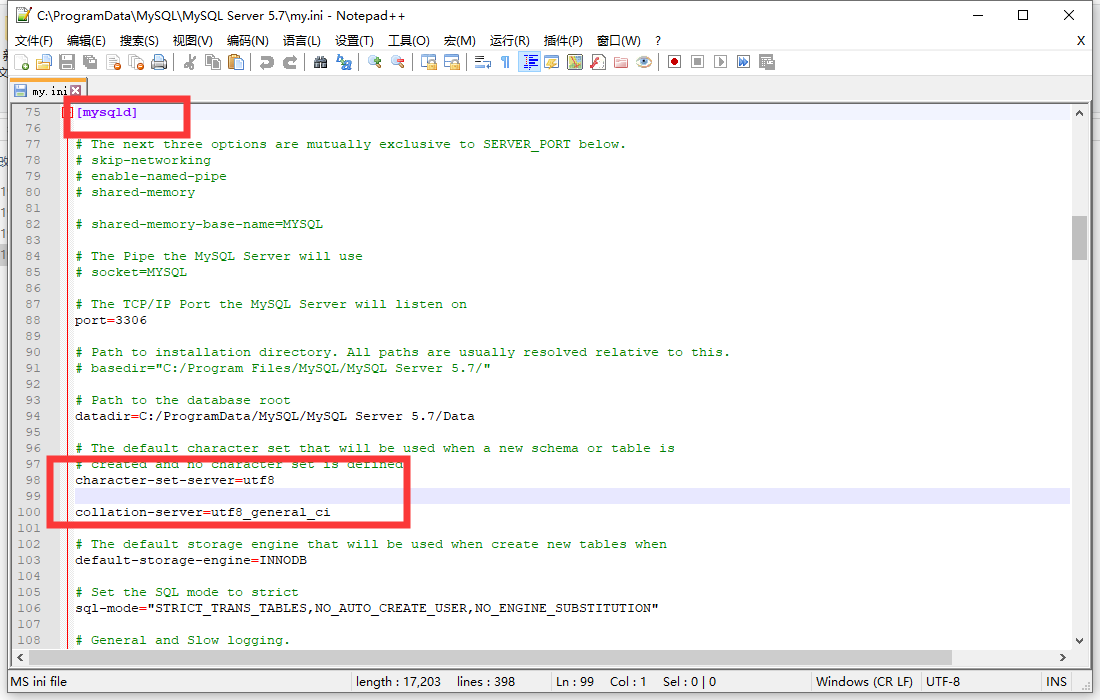This screenshot has width=1100, height=700.
Task: Open the 编辑(E) menu
Action: point(86,41)
